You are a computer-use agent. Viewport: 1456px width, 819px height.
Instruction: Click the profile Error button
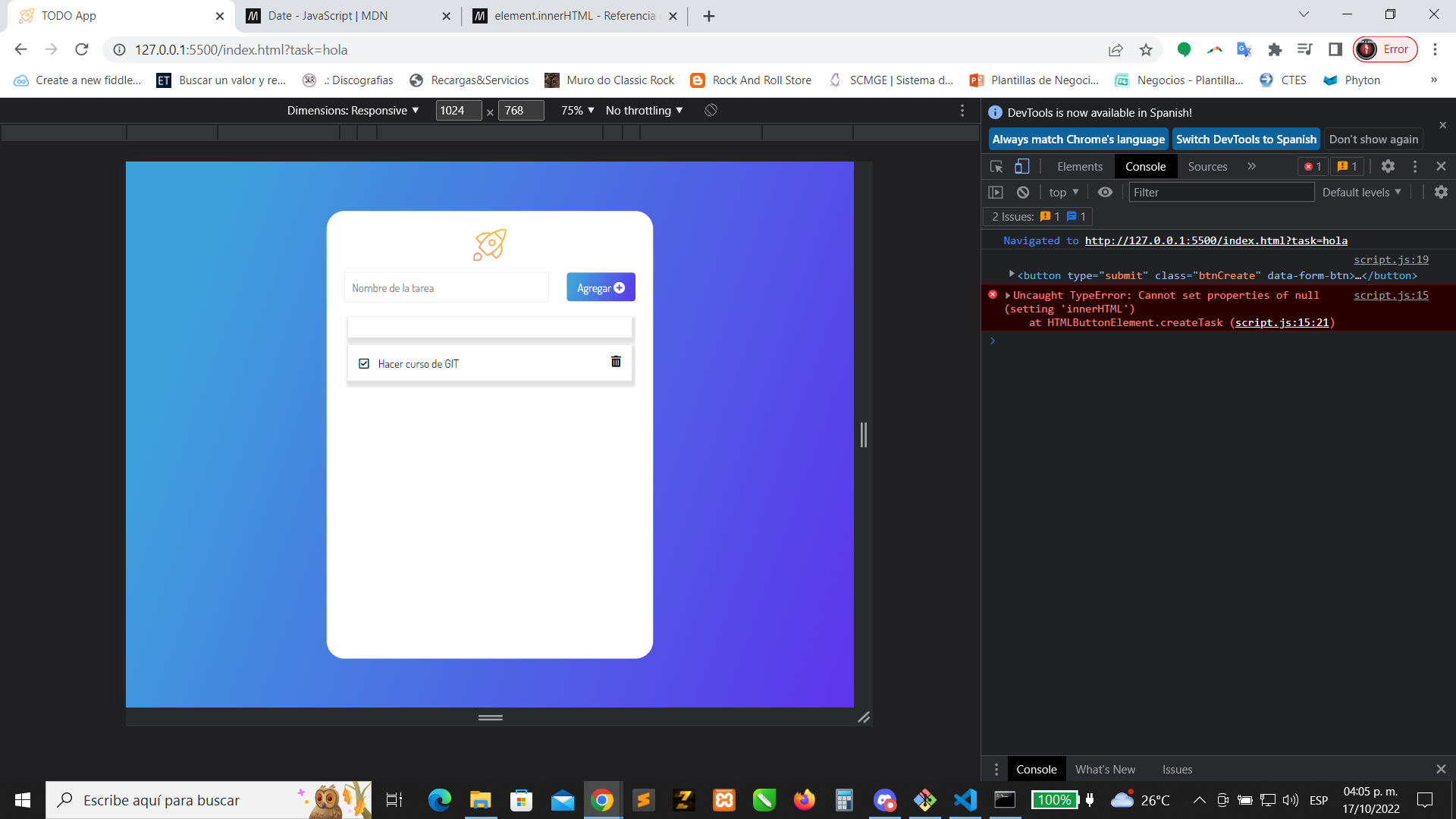1385,50
